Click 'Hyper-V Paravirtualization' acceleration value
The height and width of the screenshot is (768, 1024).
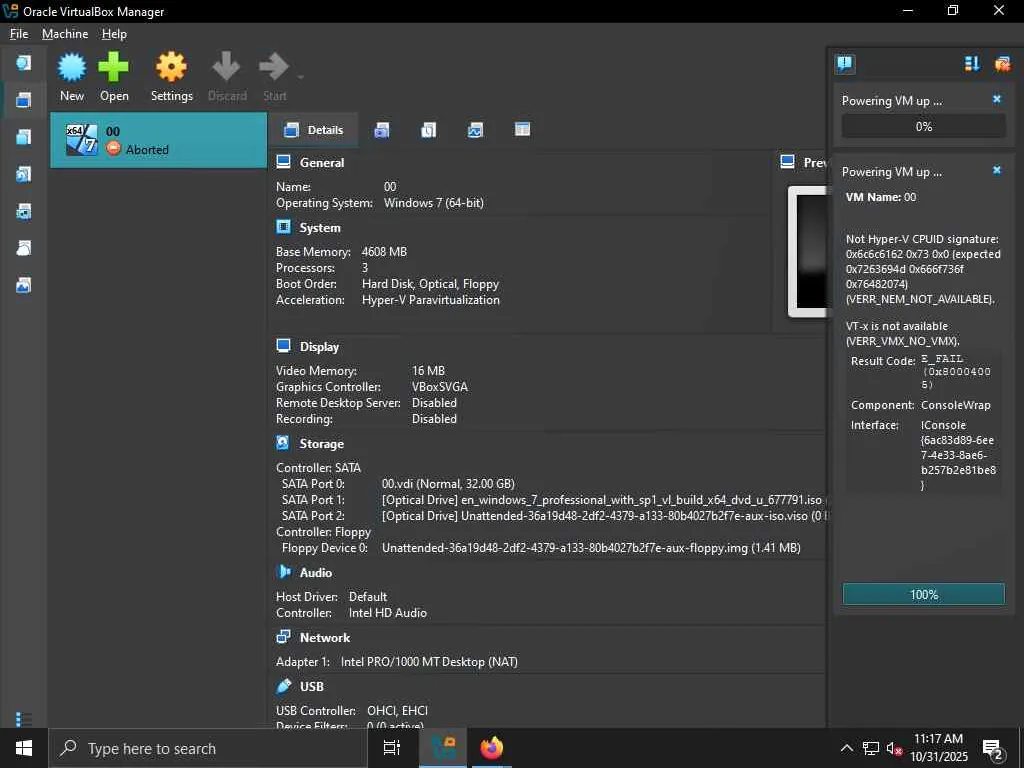(x=431, y=300)
